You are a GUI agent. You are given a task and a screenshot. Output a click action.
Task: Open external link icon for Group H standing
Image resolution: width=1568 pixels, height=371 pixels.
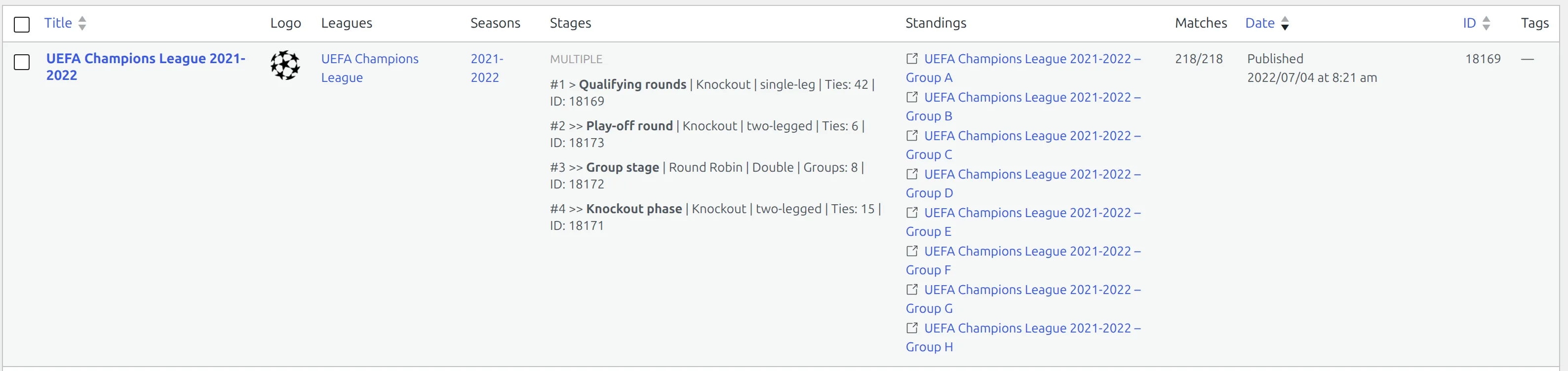(x=912, y=327)
